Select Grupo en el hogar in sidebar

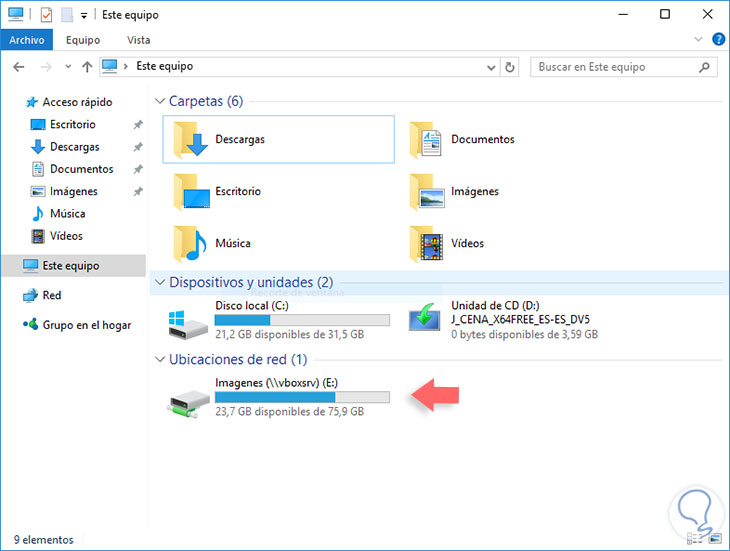click(87, 325)
